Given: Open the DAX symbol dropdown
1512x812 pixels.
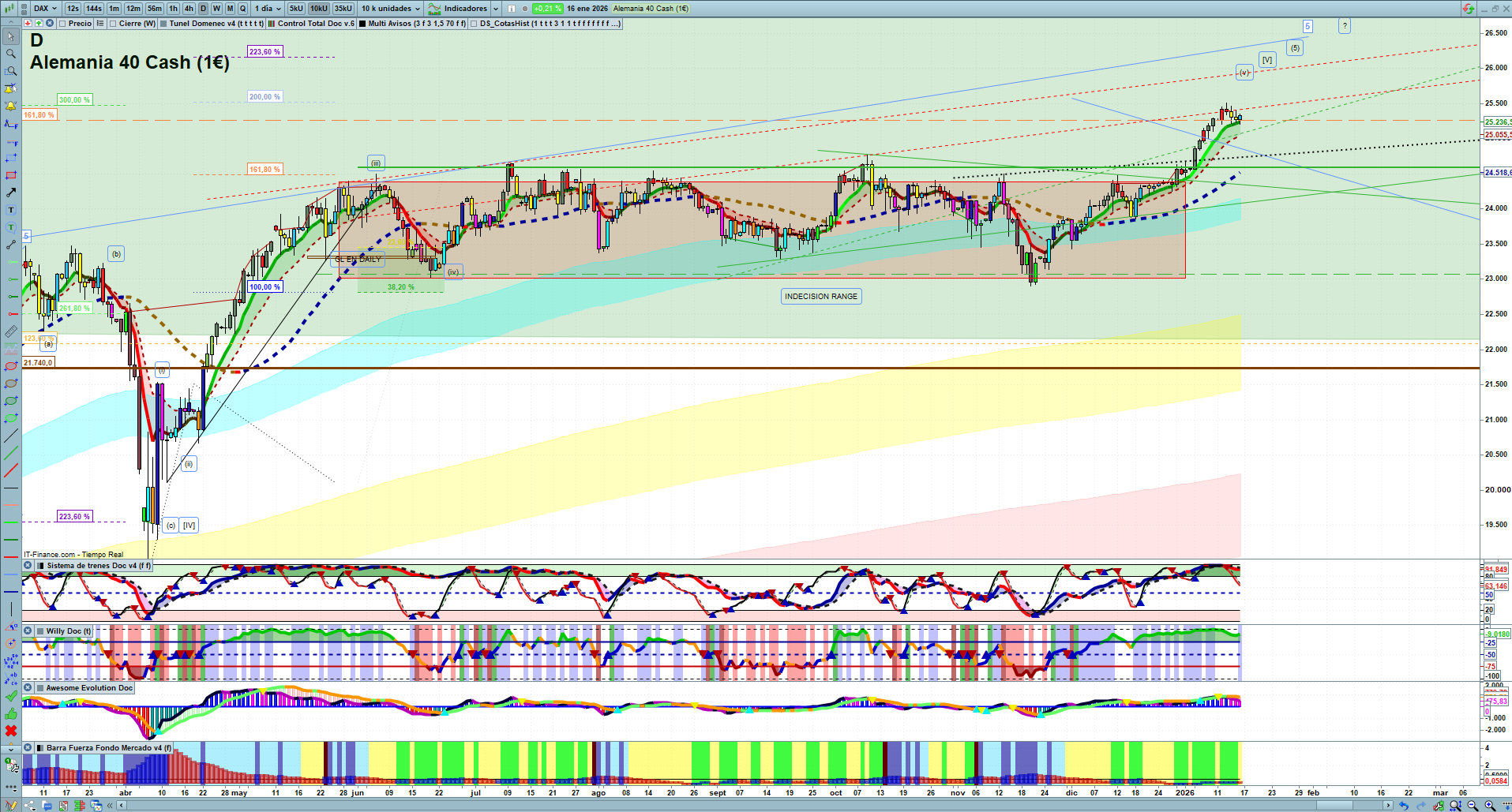Looking at the screenshot, I should click(45, 9).
